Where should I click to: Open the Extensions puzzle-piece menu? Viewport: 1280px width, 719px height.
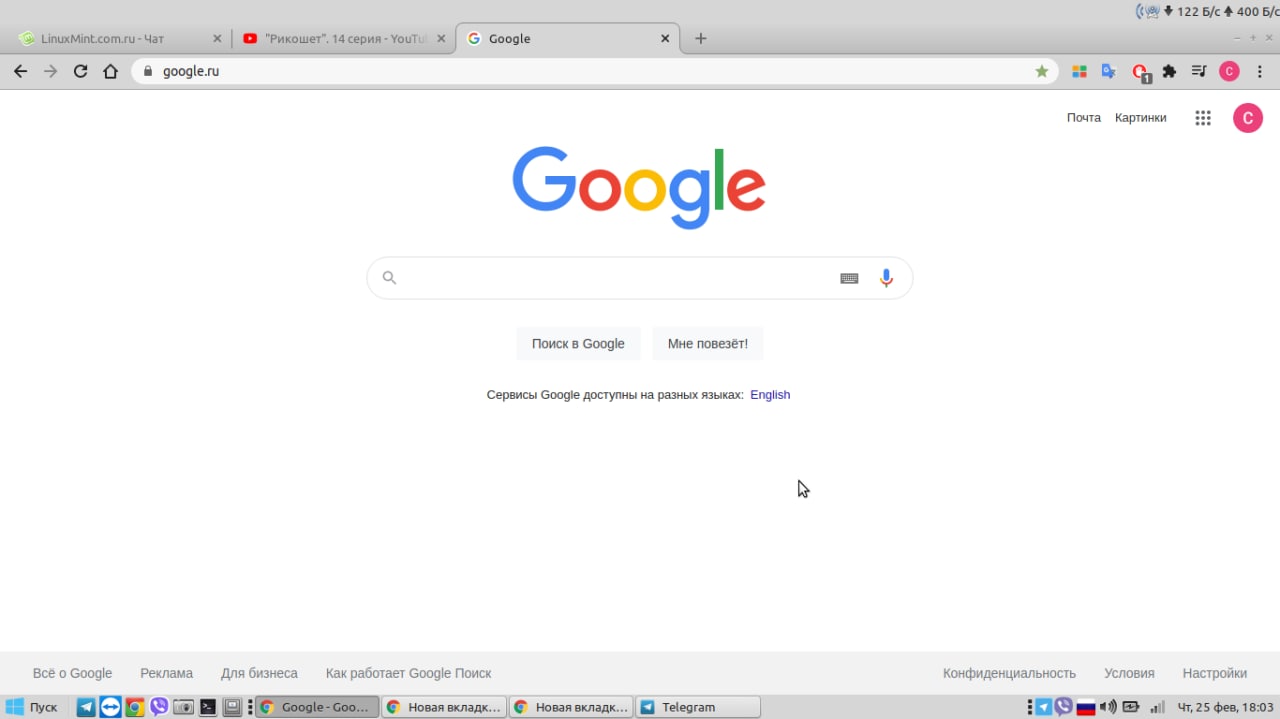[x=1169, y=71]
